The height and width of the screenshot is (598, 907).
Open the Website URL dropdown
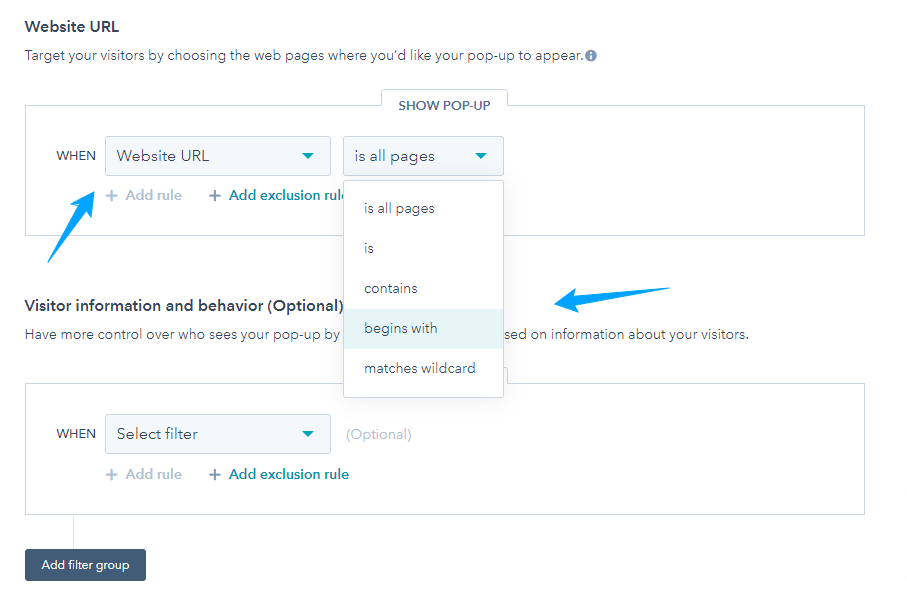click(x=217, y=156)
